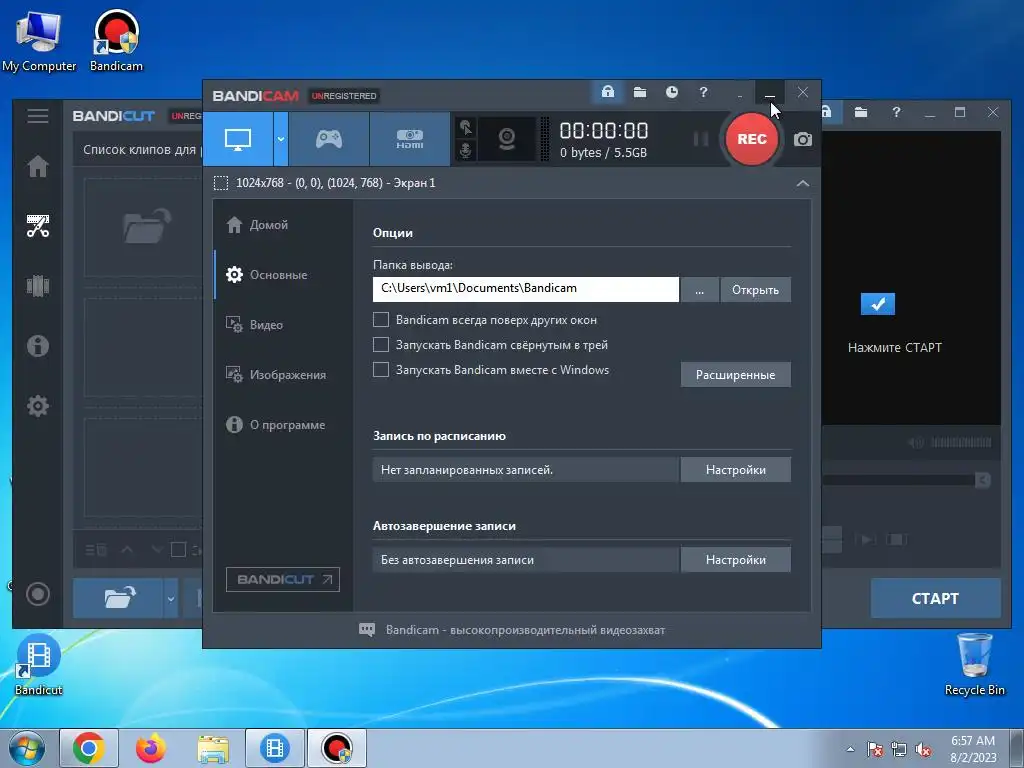Launch Chrome from the taskbar
1024x768 pixels.
[89, 748]
